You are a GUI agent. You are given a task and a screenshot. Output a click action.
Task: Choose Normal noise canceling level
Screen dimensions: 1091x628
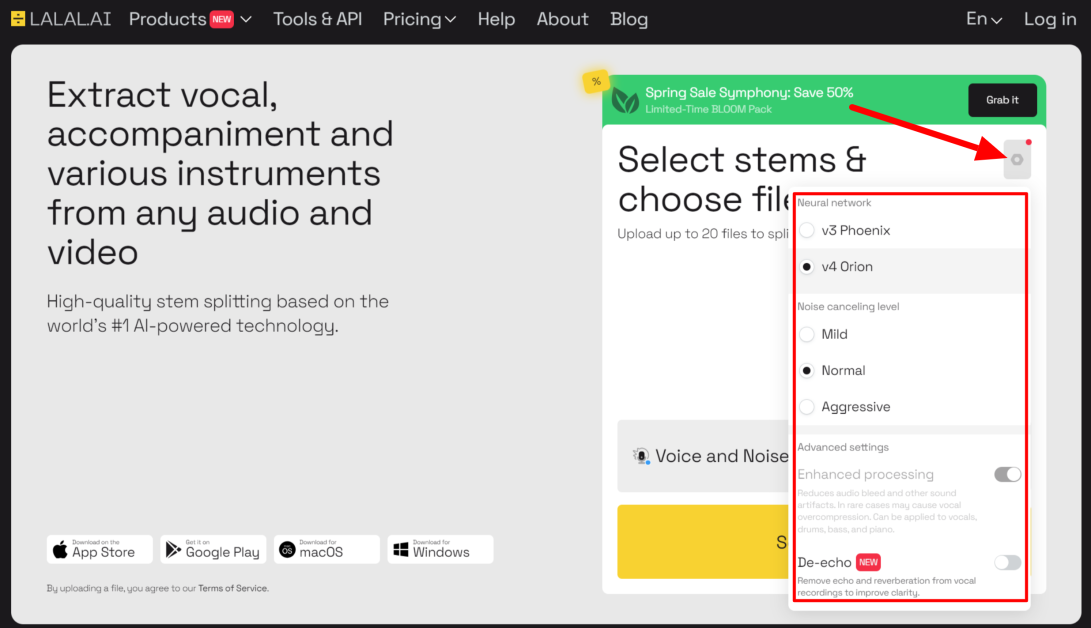coord(806,370)
